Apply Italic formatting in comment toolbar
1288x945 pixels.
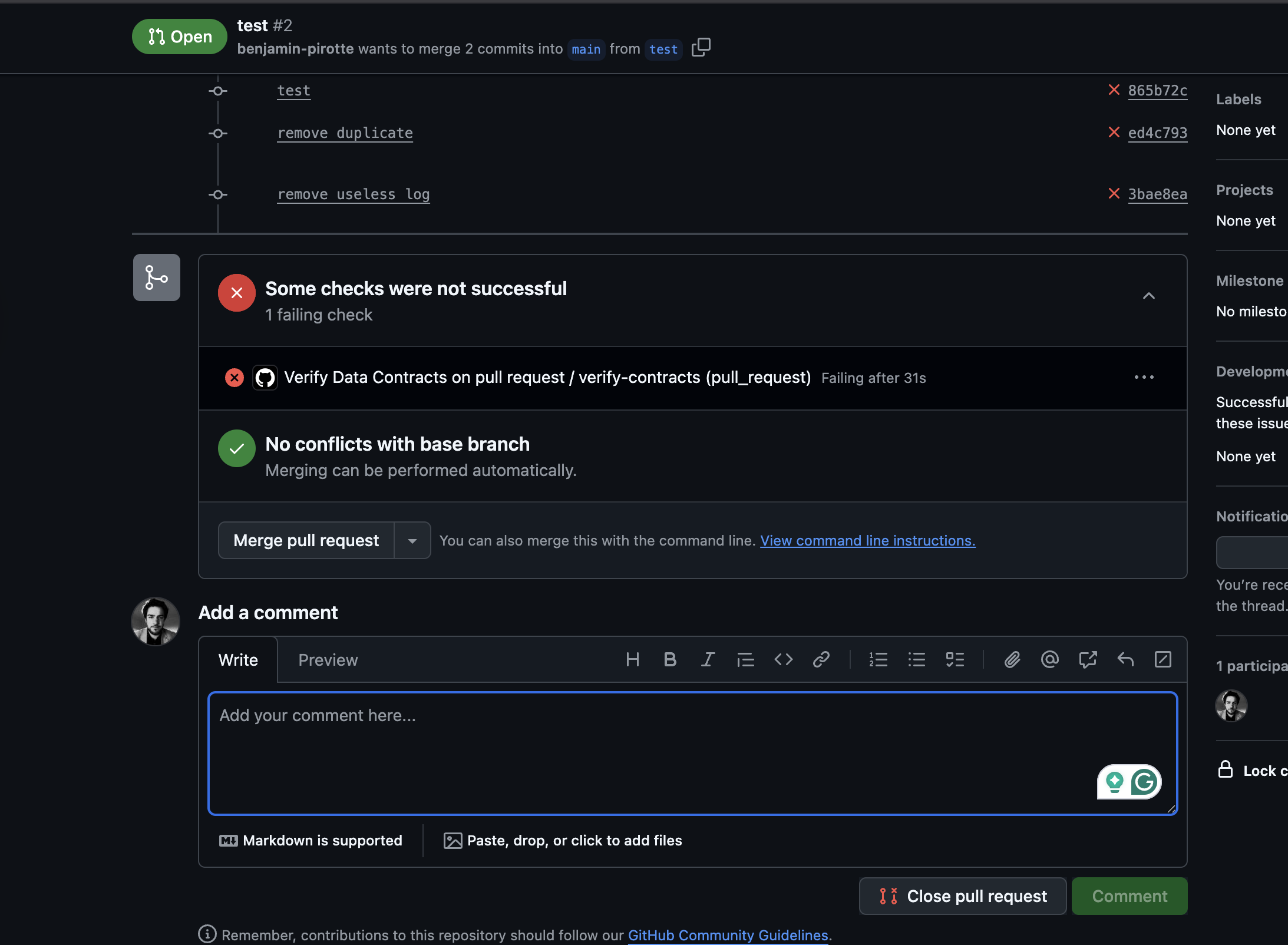pyautogui.click(x=708, y=659)
